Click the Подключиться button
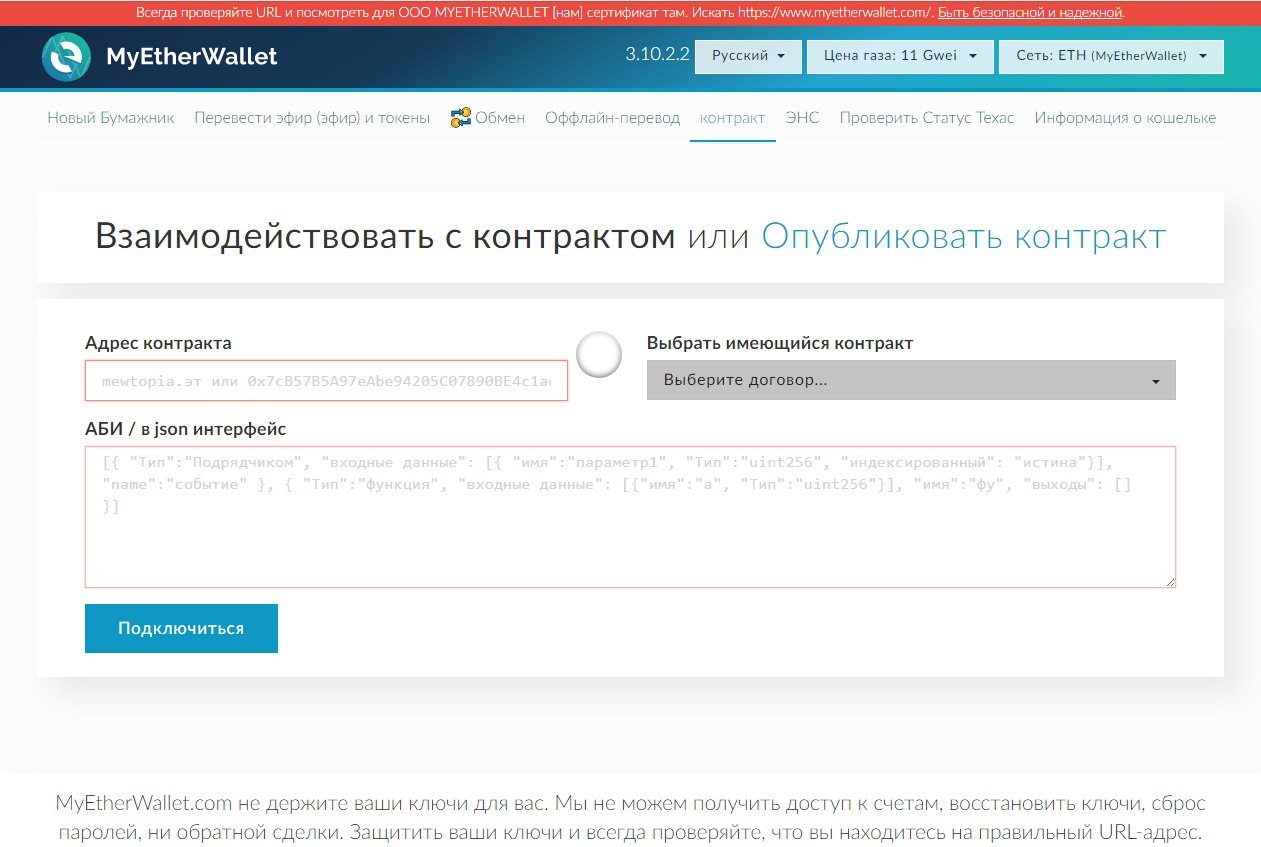The height and width of the screenshot is (847, 1261). 181,628
